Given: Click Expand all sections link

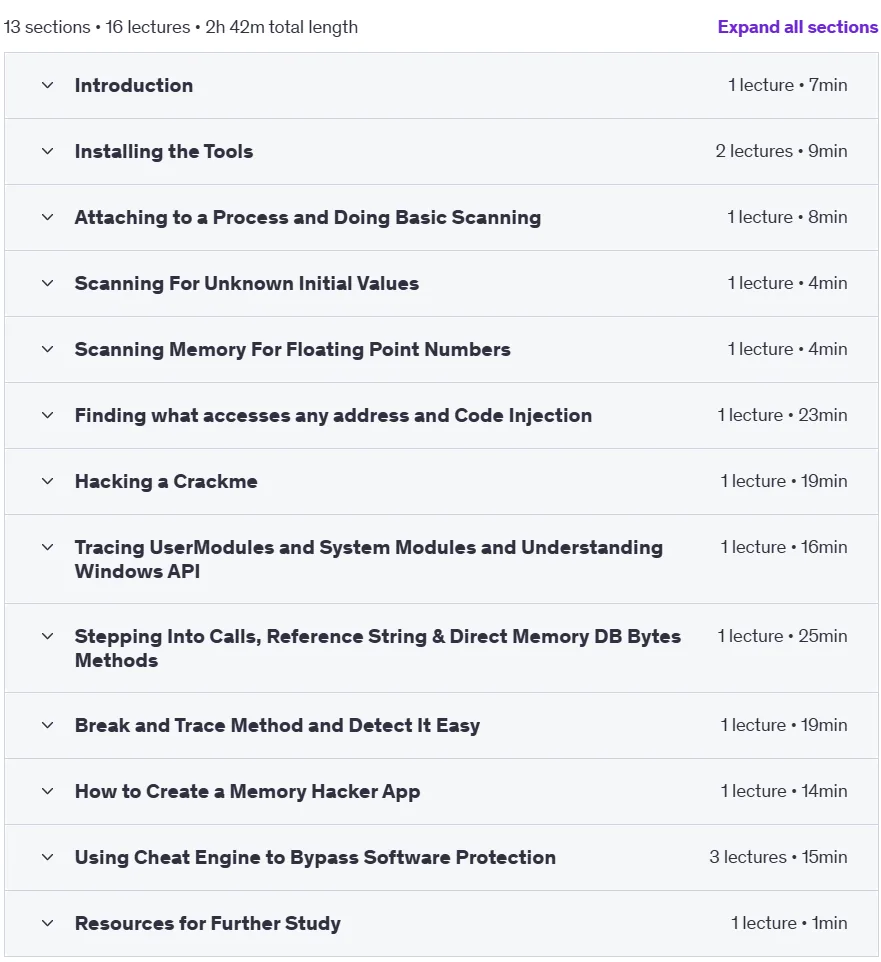Looking at the screenshot, I should [798, 27].
